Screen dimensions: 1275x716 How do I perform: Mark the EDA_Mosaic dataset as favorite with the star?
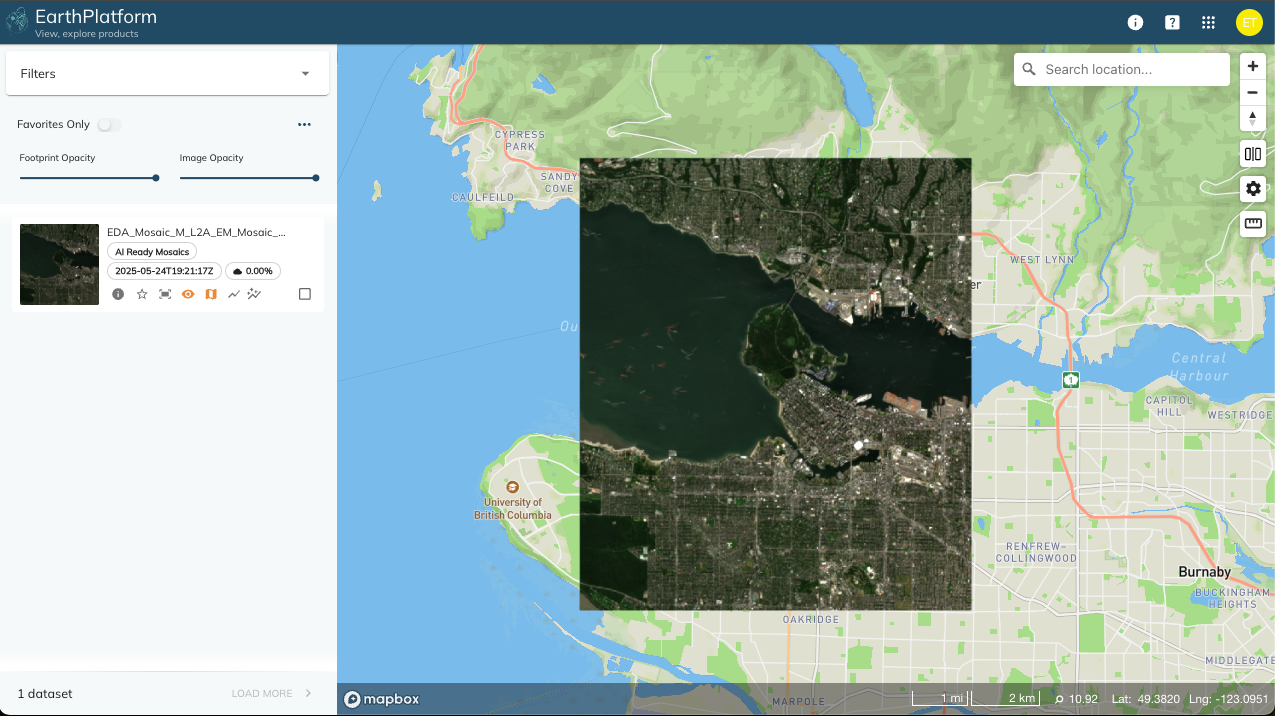(142, 294)
